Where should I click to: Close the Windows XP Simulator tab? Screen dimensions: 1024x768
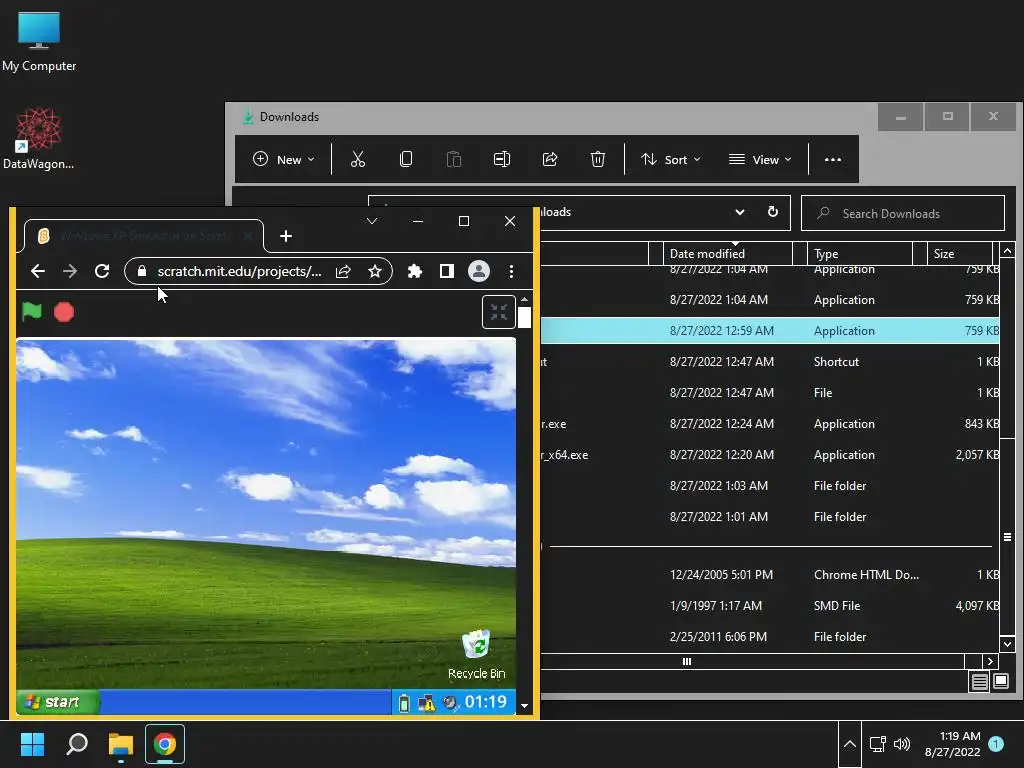248,236
